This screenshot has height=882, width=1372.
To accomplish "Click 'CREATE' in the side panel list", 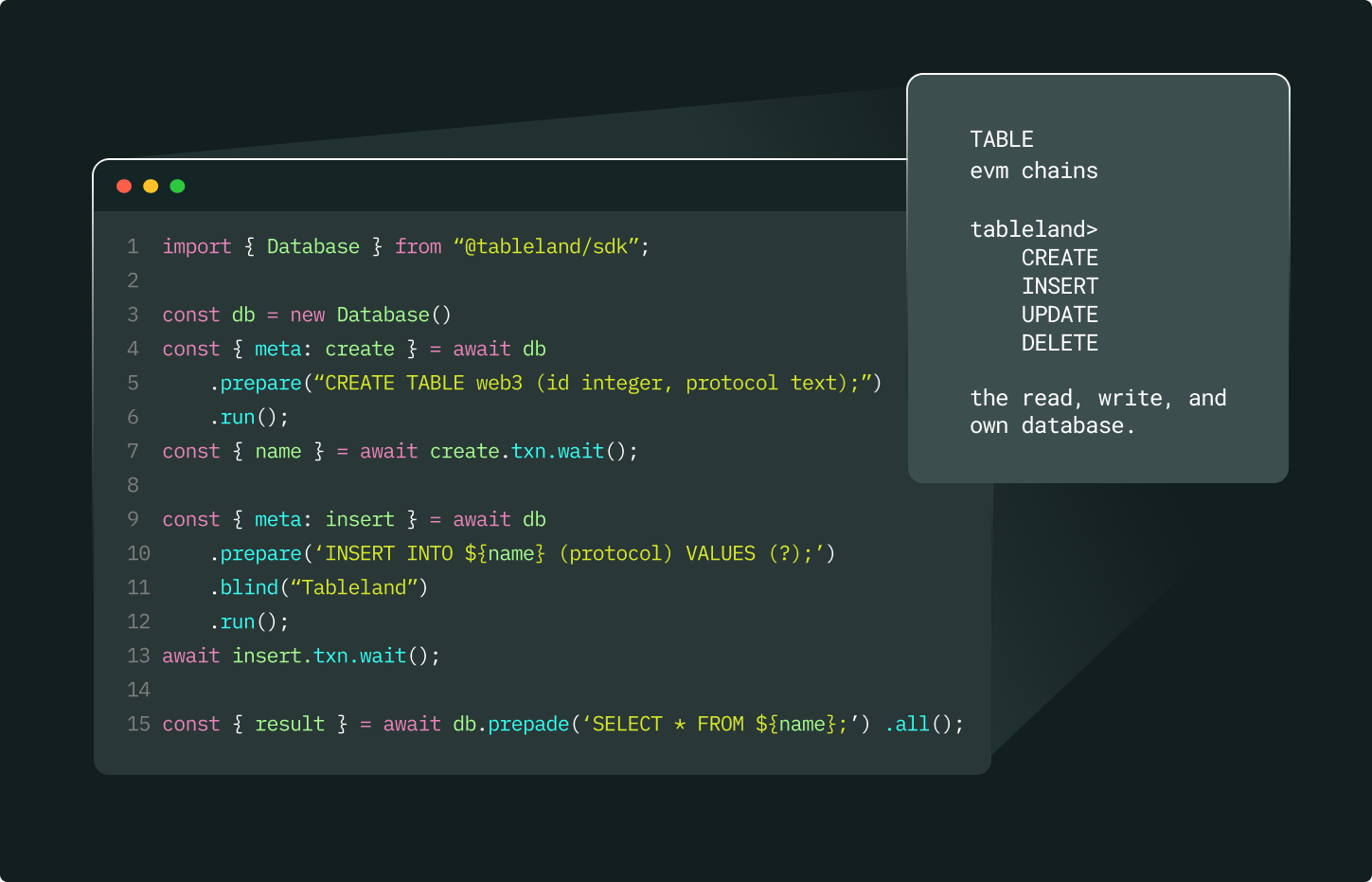I will coord(1060,258).
